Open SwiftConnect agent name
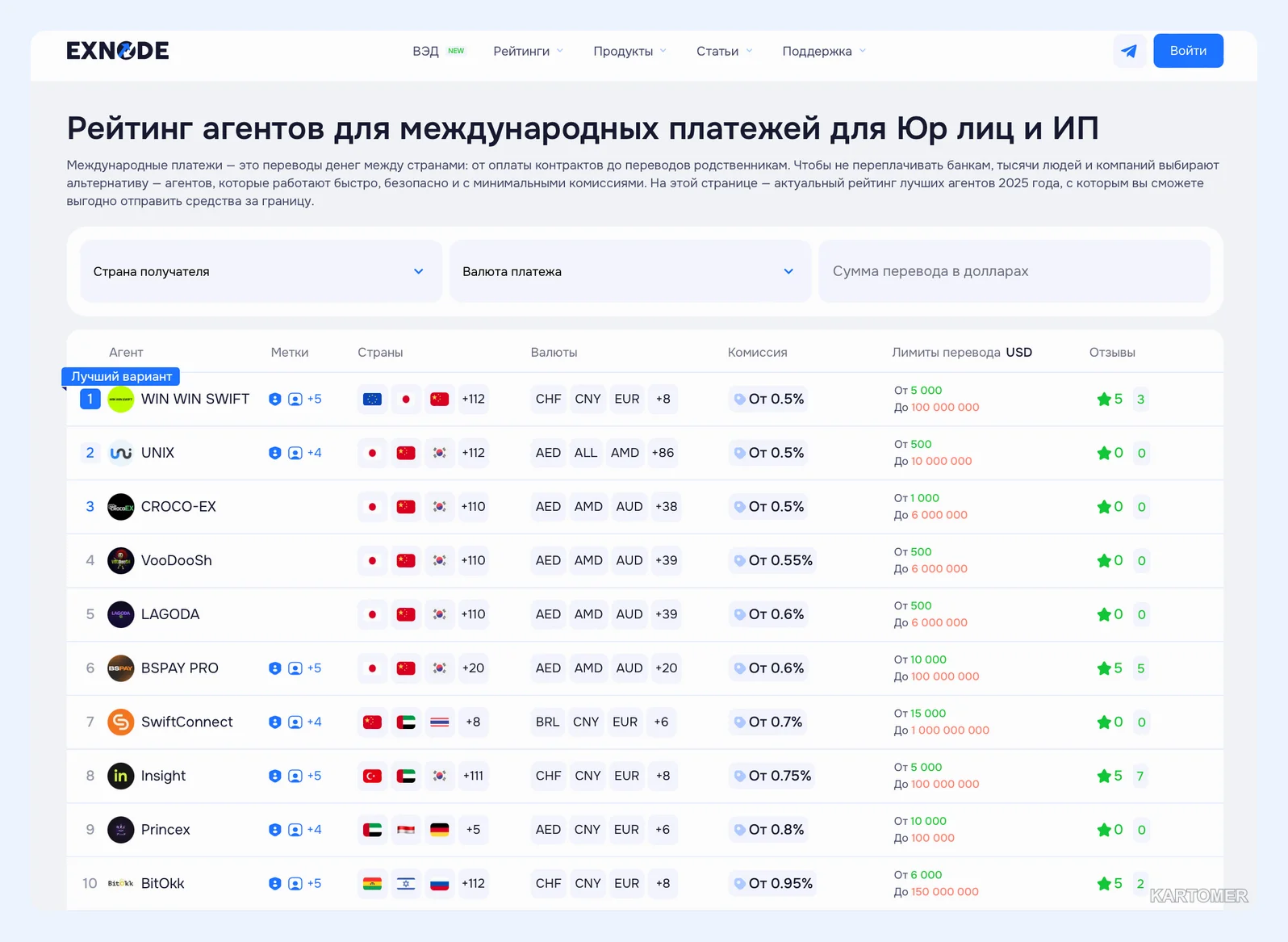 point(187,722)
